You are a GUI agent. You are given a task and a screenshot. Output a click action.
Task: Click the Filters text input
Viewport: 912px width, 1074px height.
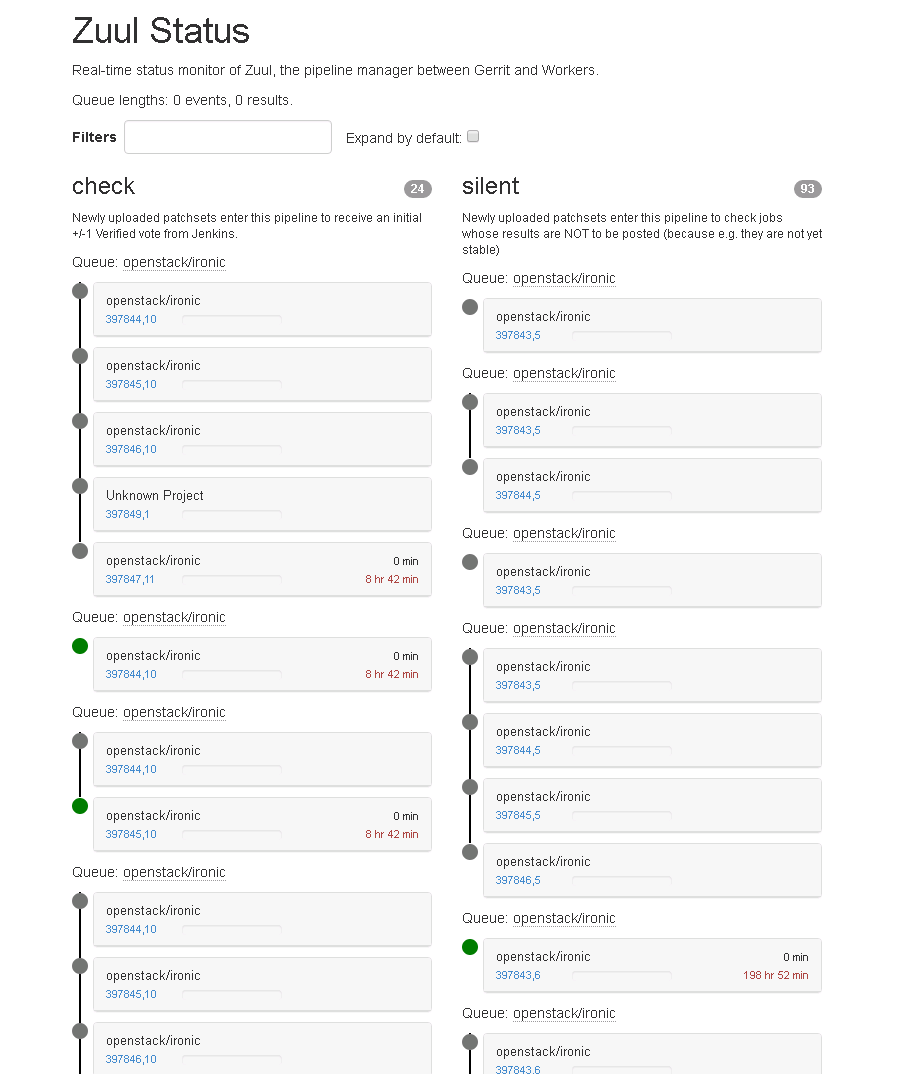(x=228, y=137)
